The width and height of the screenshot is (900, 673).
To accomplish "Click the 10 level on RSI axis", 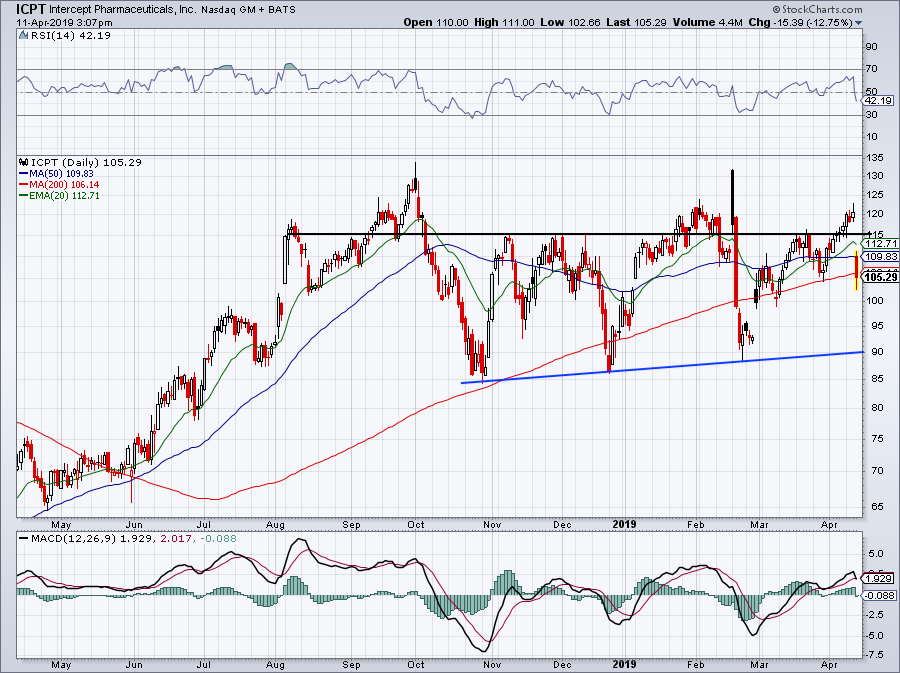I will [871, 137].
